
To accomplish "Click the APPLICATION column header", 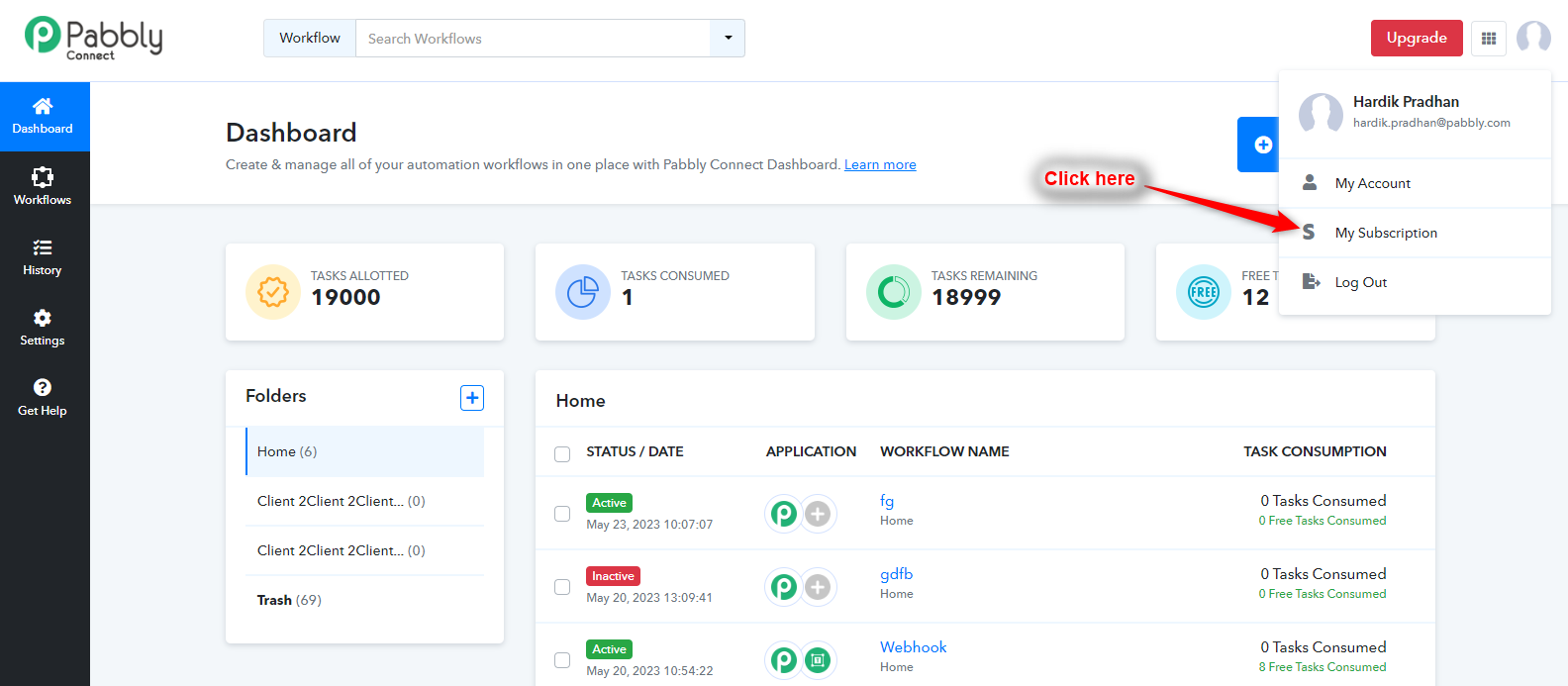I will click(811, 451).
